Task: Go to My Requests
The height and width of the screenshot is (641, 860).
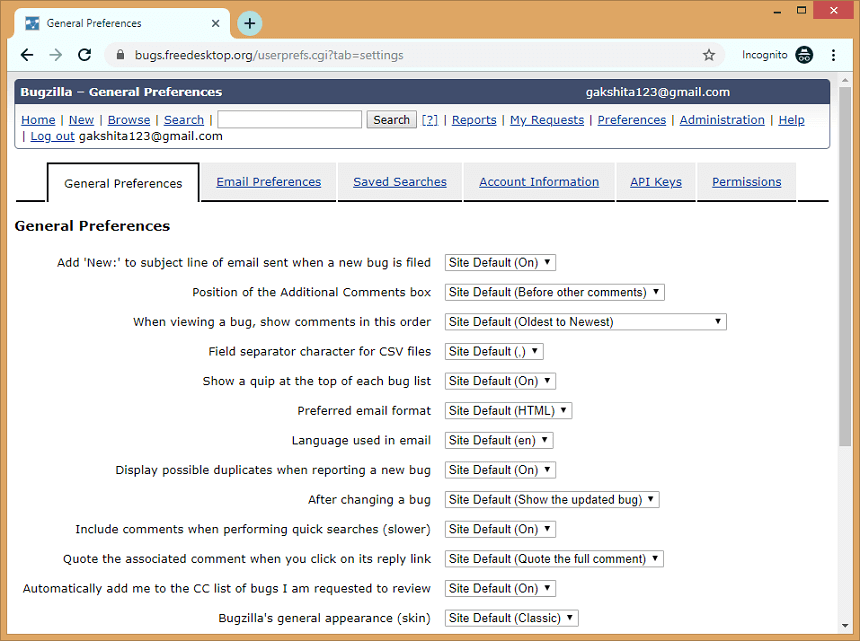Action: (547, 120)
